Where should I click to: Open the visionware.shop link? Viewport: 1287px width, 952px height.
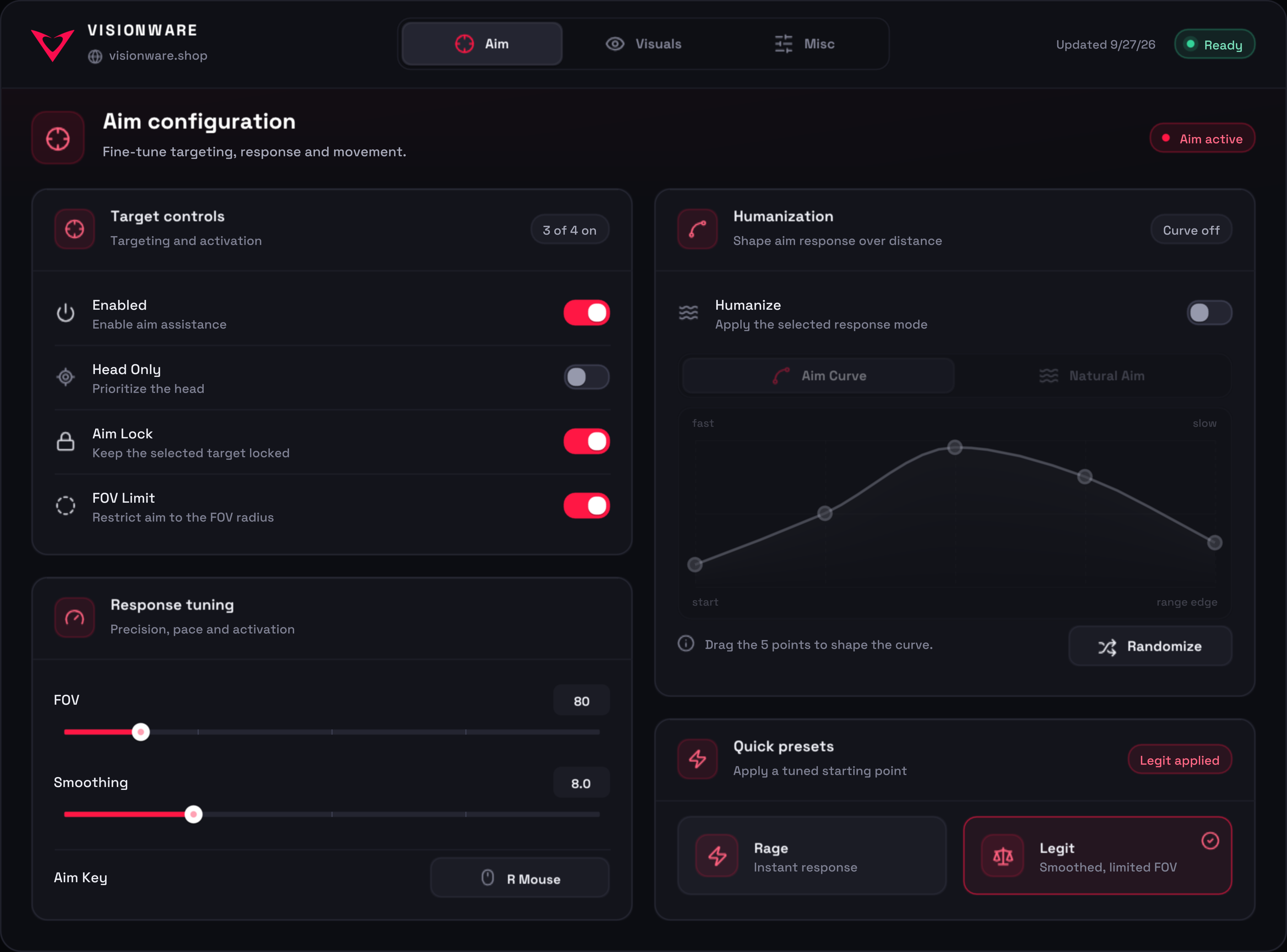158,56
